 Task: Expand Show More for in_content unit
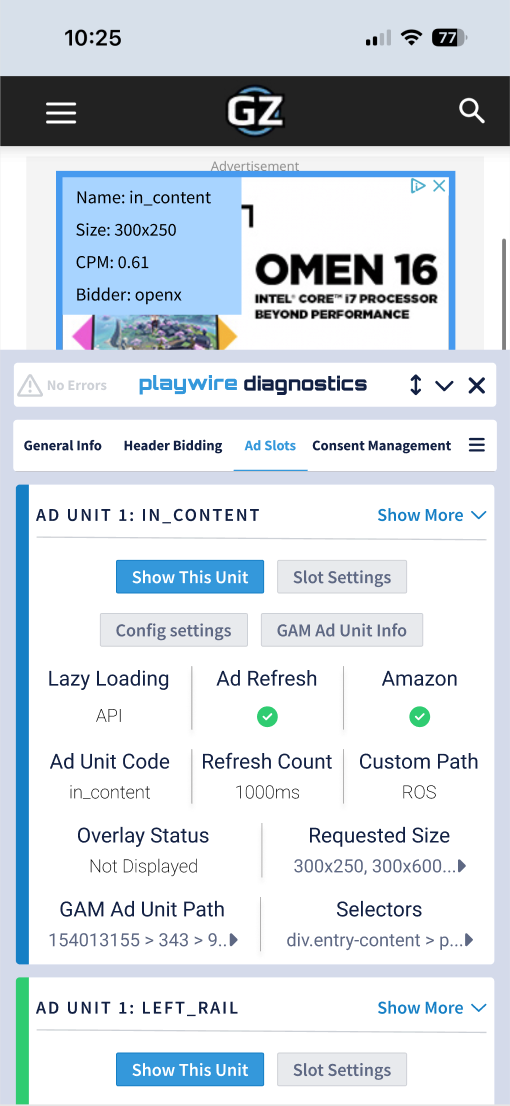pyautogui.click(x=432, y=515)
